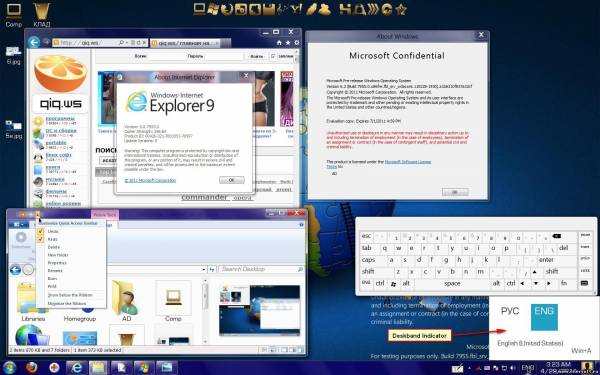Open the Internet Explorer tools gear
600x375 pixels.
coord(296,43)
